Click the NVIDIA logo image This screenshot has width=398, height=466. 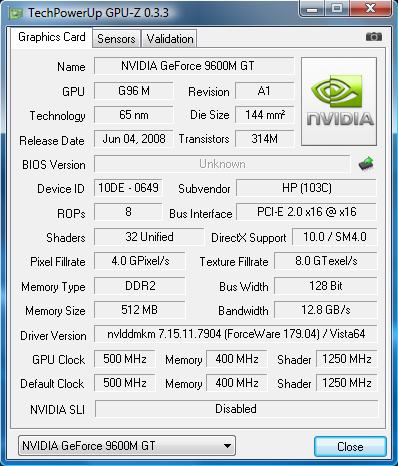tap(339, 101)
